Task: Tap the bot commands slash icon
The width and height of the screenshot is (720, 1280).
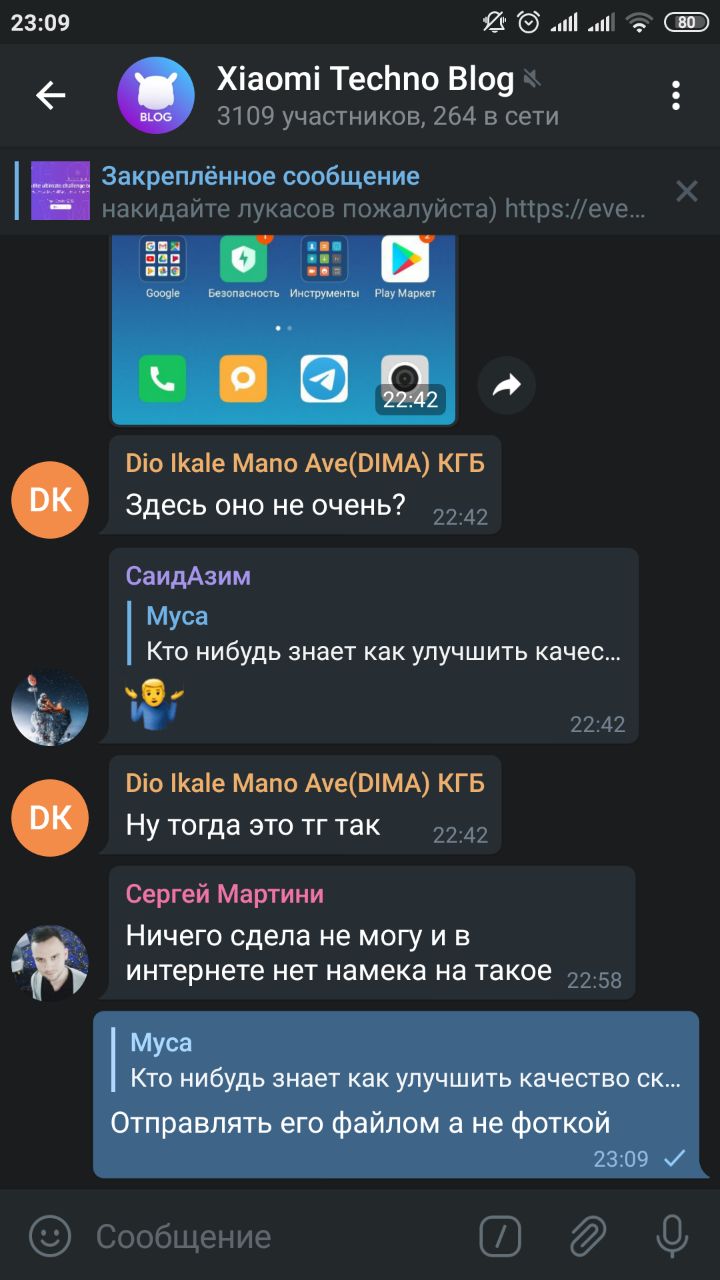Action: click(x=500, y=1236)
